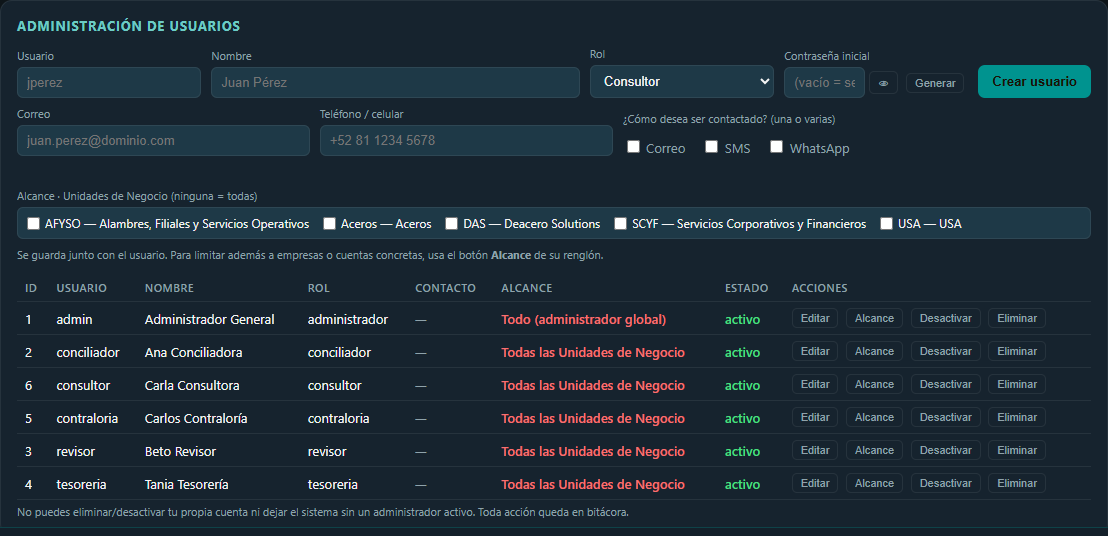The height and width of the screenshot is (536, 1108).
Task: Deactivate the revisor user
Action: click(x=945, y=451)
